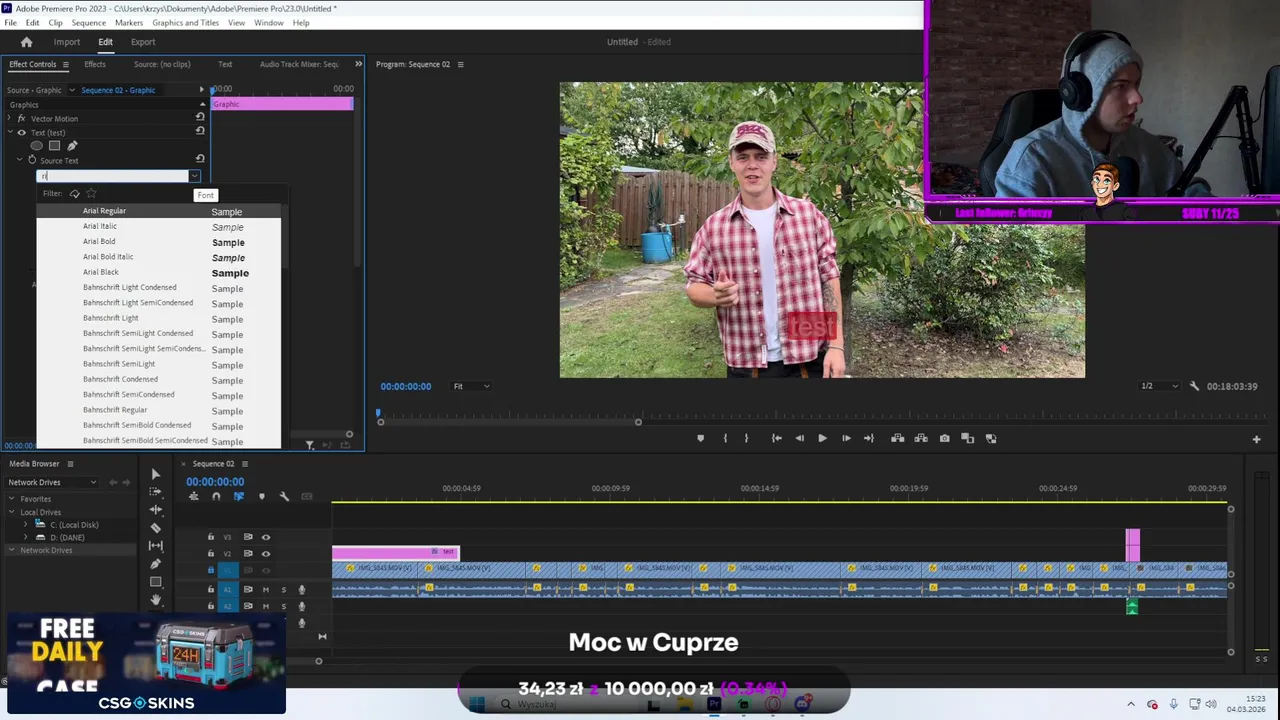This screenshot has width=1280, height=720.
Task: Open the Graphics and Titles menu
Action: point(186,22)
